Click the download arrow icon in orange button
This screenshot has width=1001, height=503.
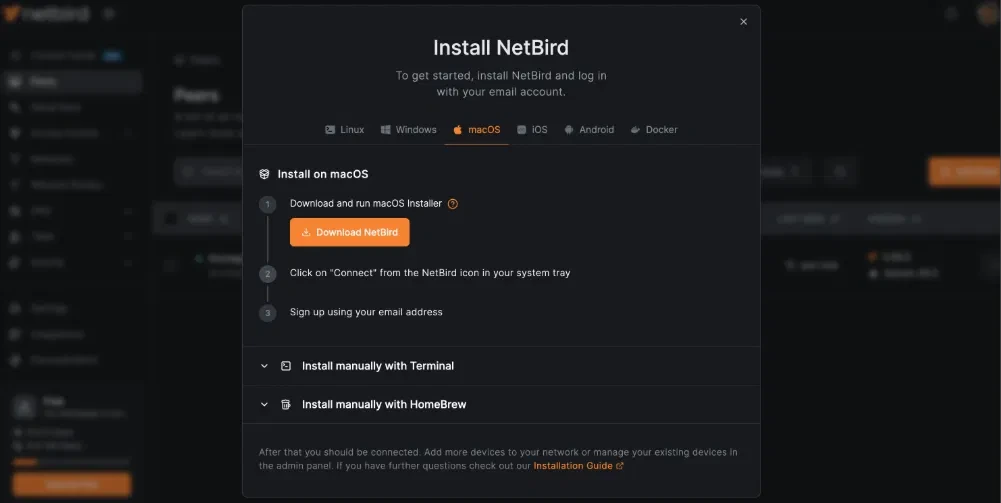click(x=306, y=233)
